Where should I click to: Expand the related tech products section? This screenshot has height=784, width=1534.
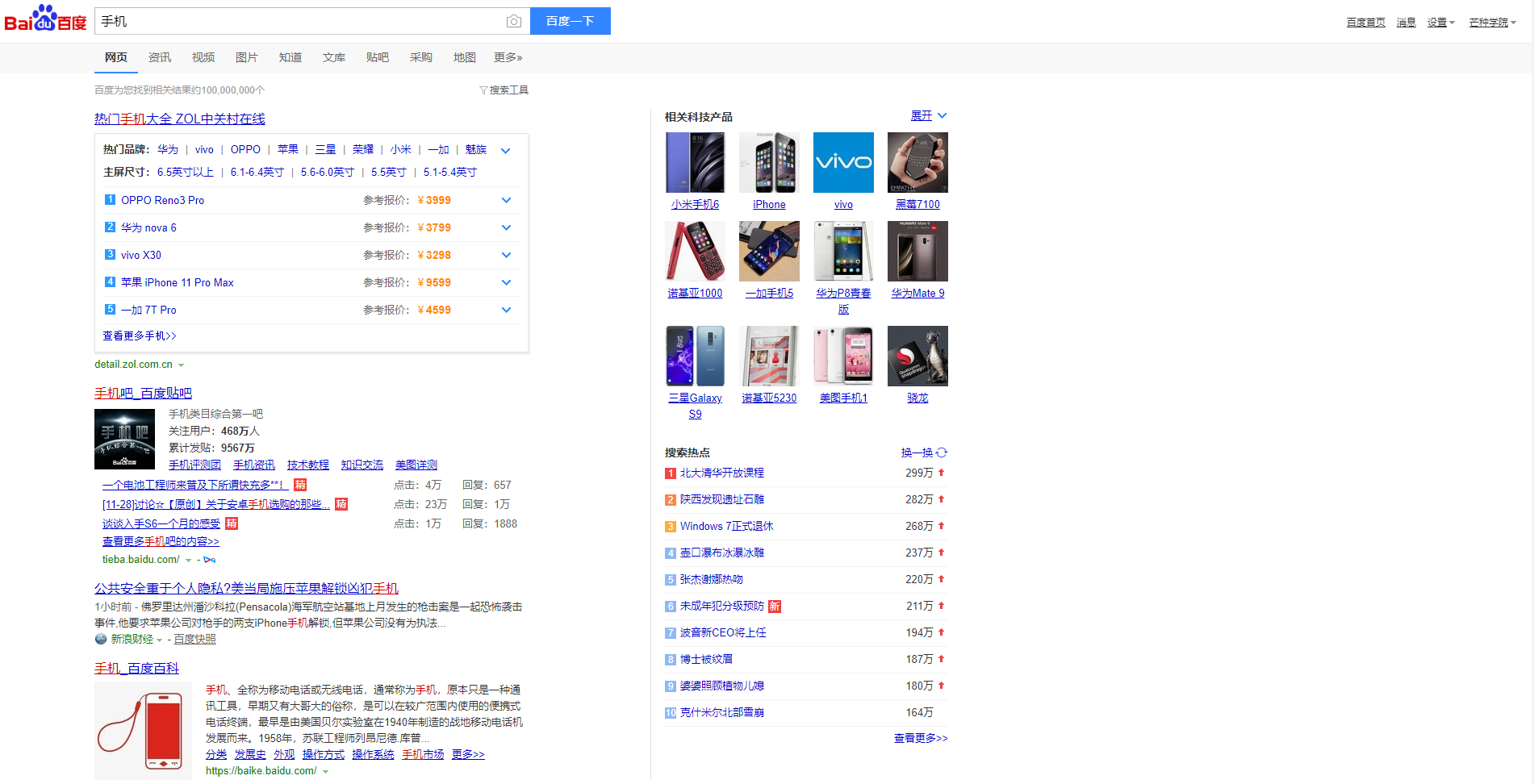pyautogui.click(x=929, y=116)
